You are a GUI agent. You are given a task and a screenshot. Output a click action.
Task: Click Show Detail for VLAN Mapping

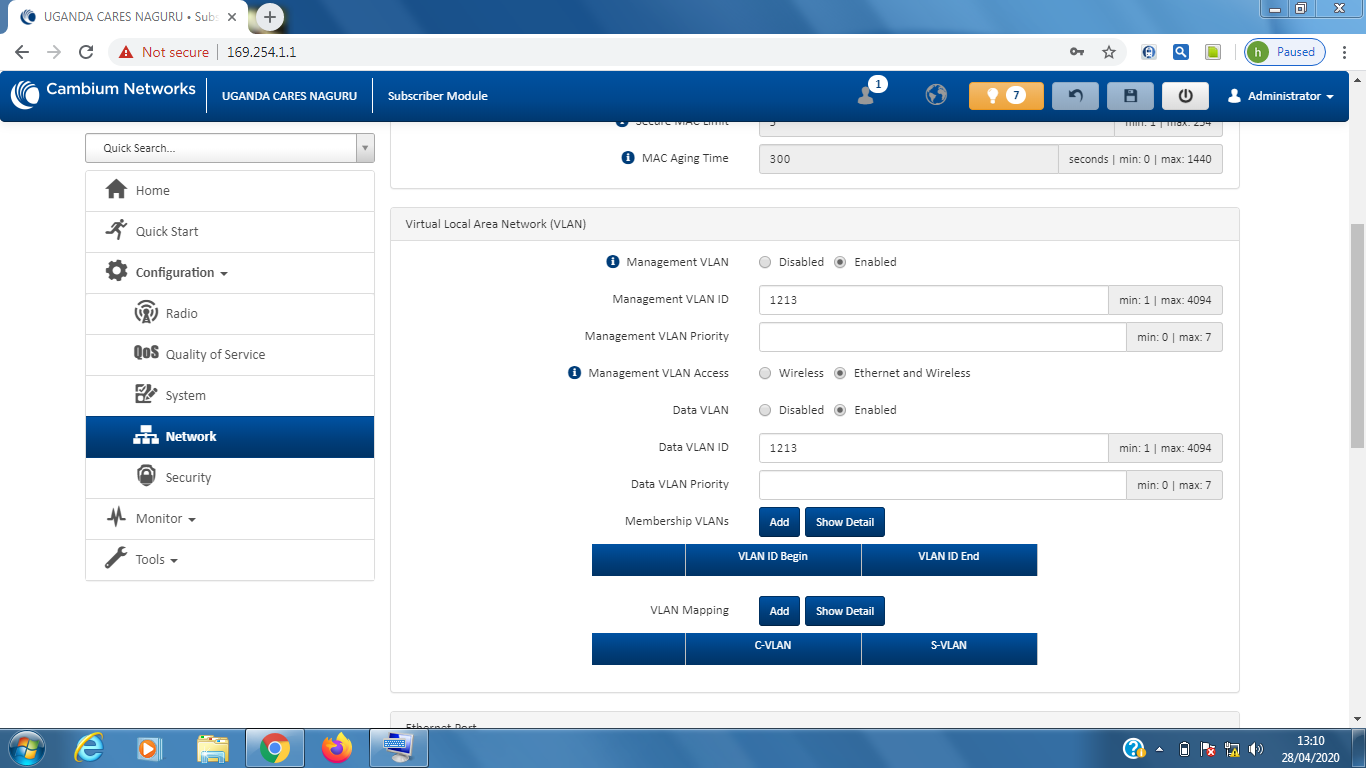844,611
